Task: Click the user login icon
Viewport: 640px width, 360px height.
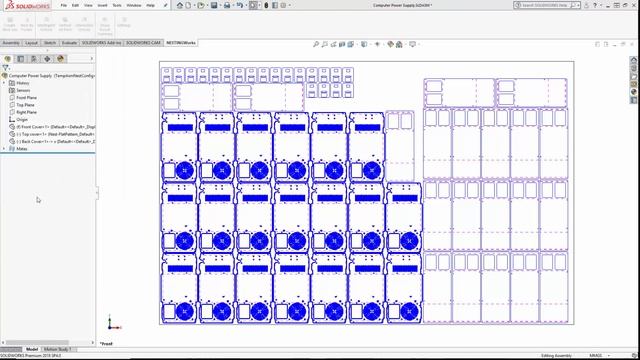Action: (x=586, y=5)
